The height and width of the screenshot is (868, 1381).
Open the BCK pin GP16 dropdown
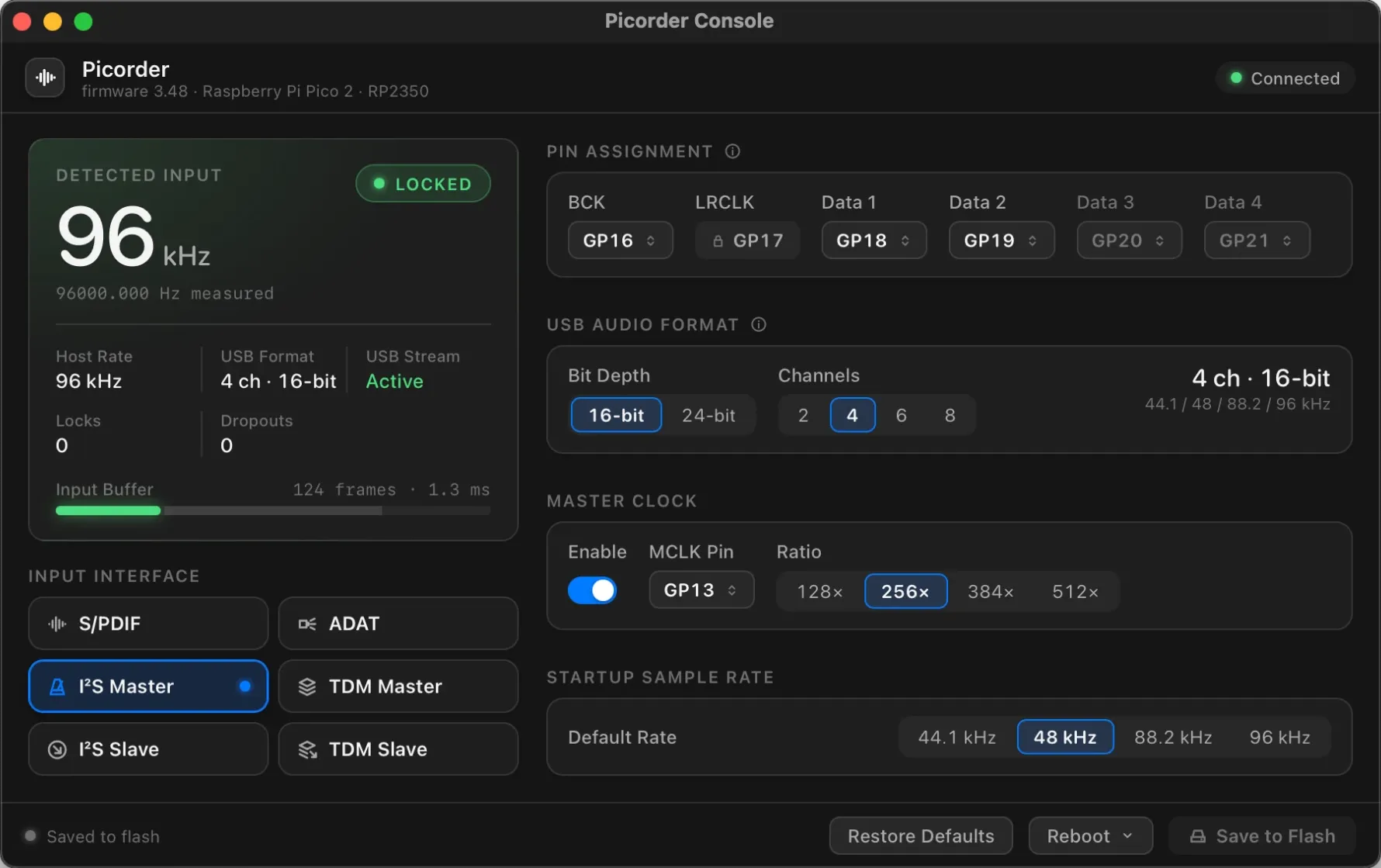point(620,240)
